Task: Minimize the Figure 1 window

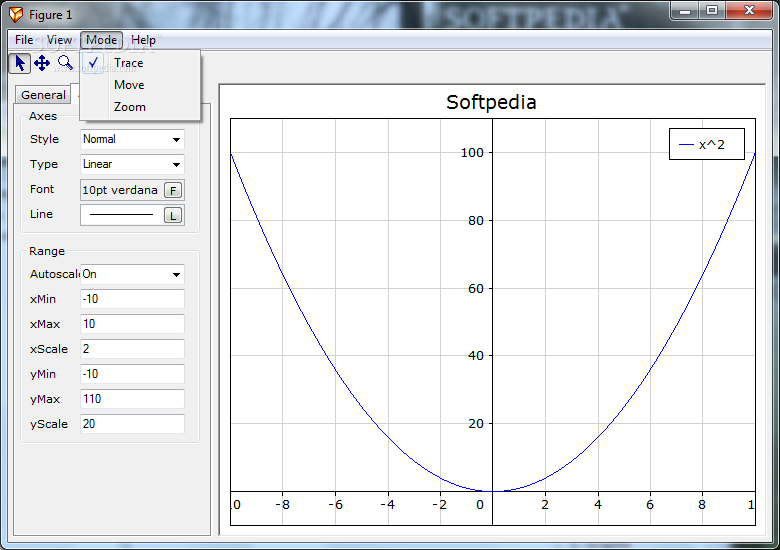Action: pyautogui.click(x=685, y=10)
